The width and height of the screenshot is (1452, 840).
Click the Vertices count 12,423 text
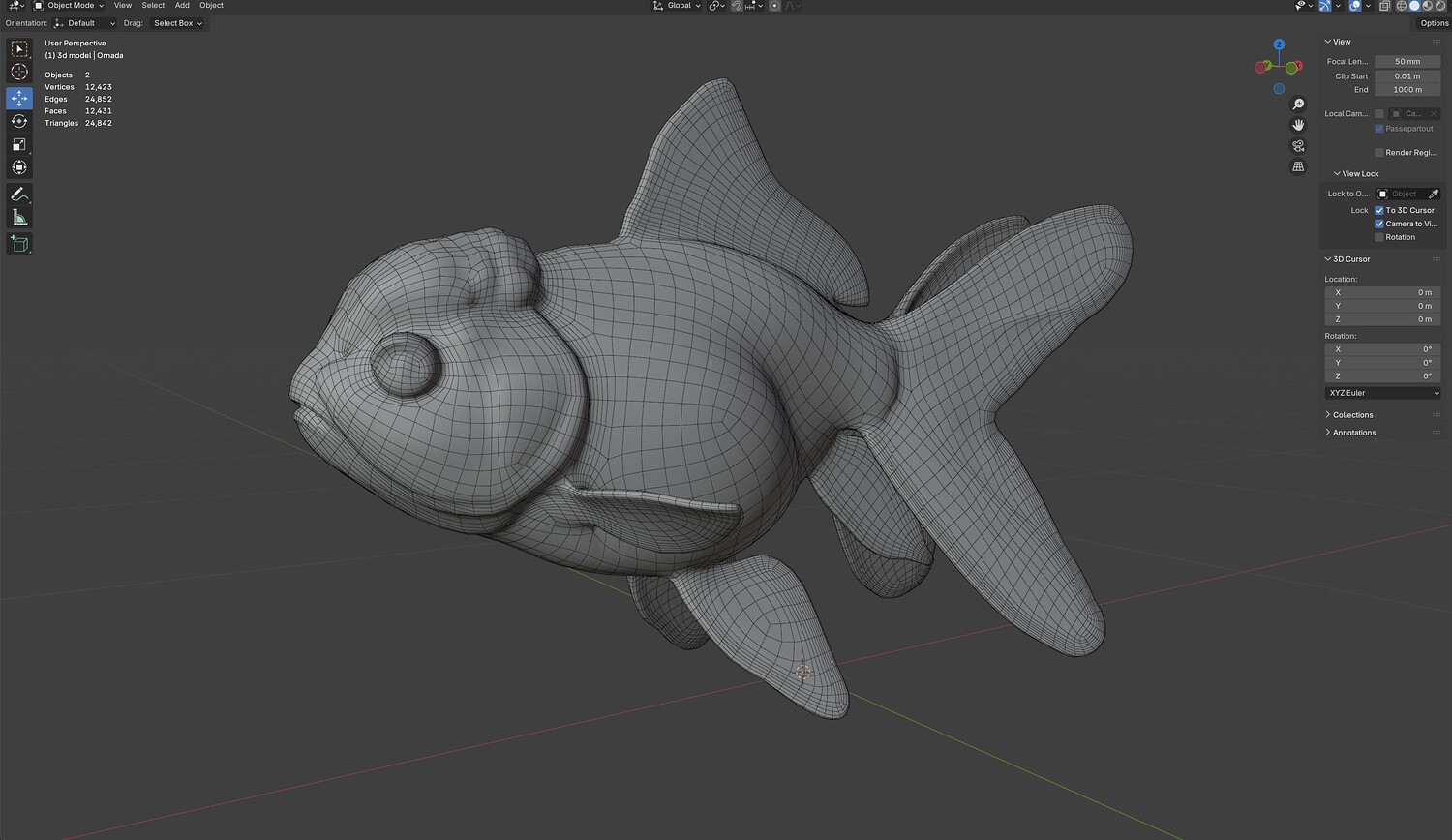tap(99, 87)
